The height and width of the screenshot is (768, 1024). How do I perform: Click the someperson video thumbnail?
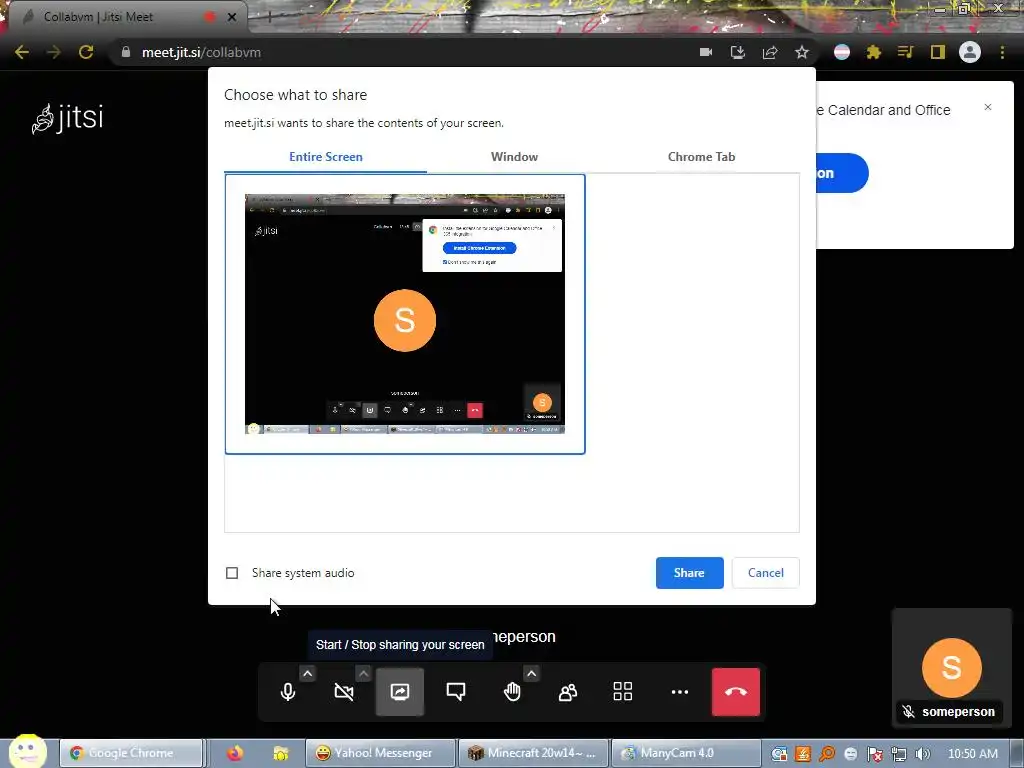click(x=952, y=667)
